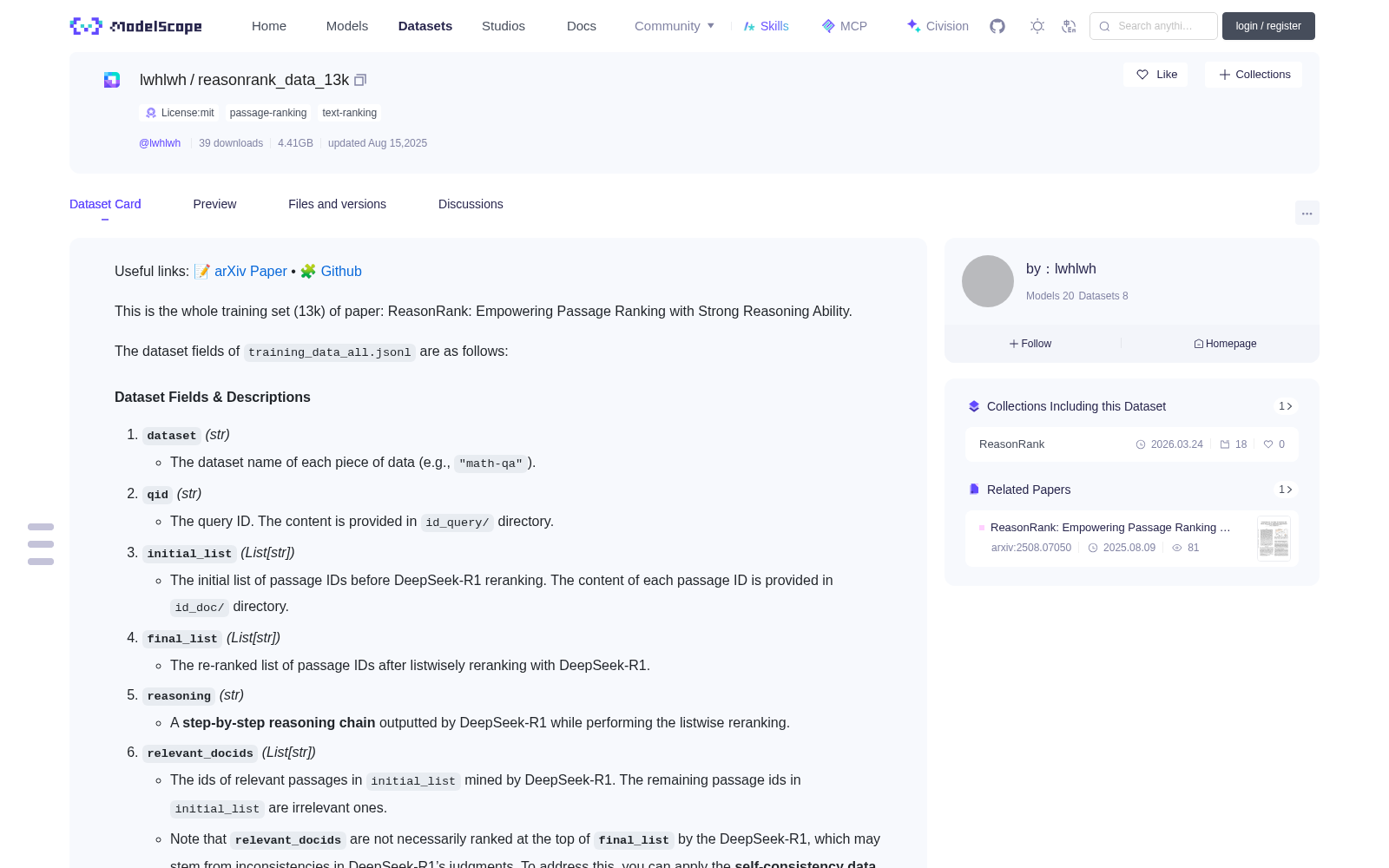
Task: Click the 2026.03.24 collection date
Action: [x=1176, y=444]
